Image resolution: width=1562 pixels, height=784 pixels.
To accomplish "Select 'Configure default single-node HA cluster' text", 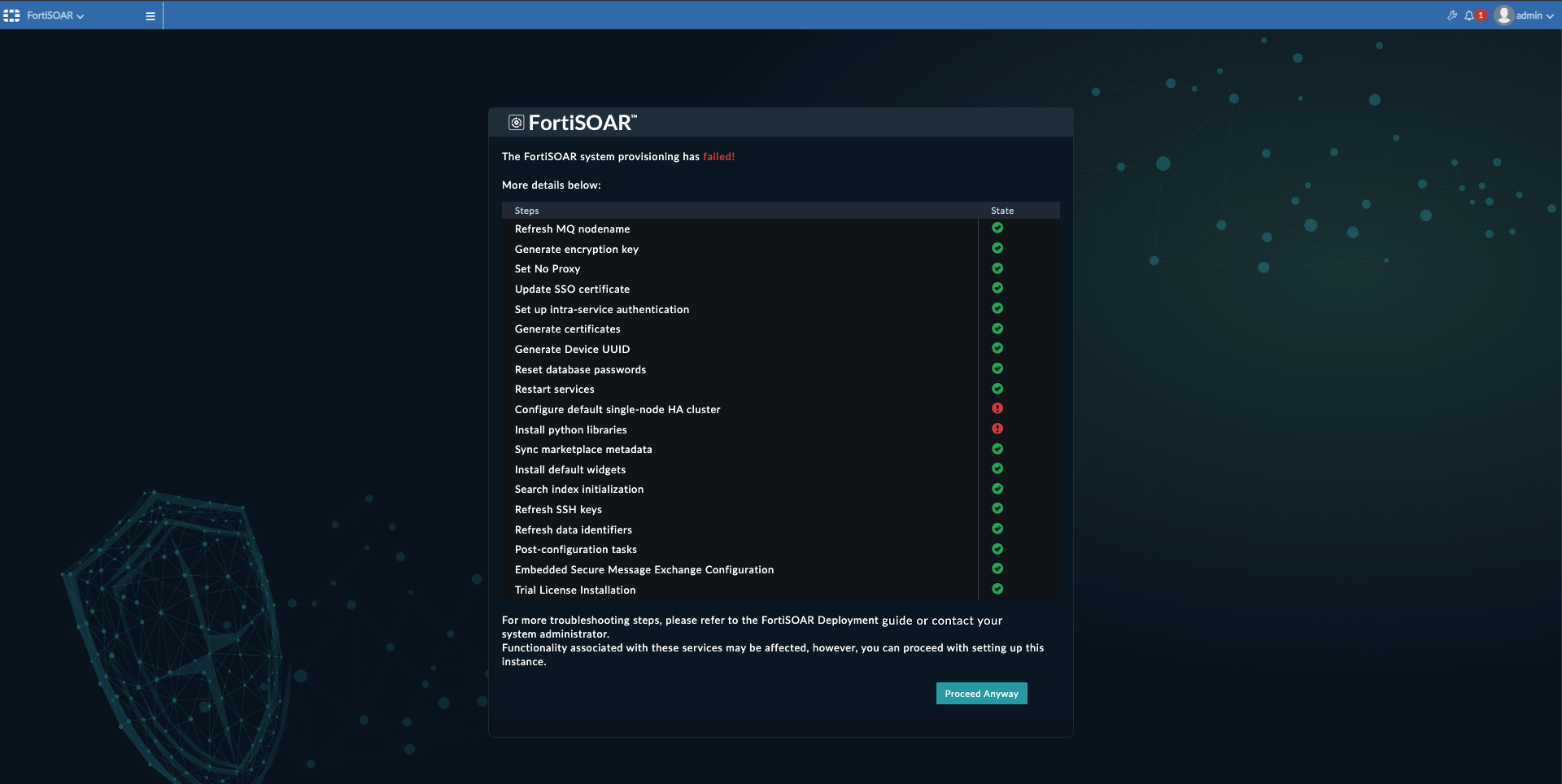I will point(617,410).
